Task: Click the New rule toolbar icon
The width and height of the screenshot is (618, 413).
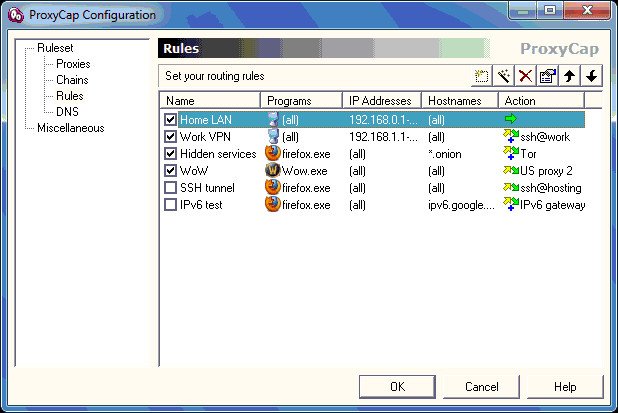Action: [x=482, y=77]
